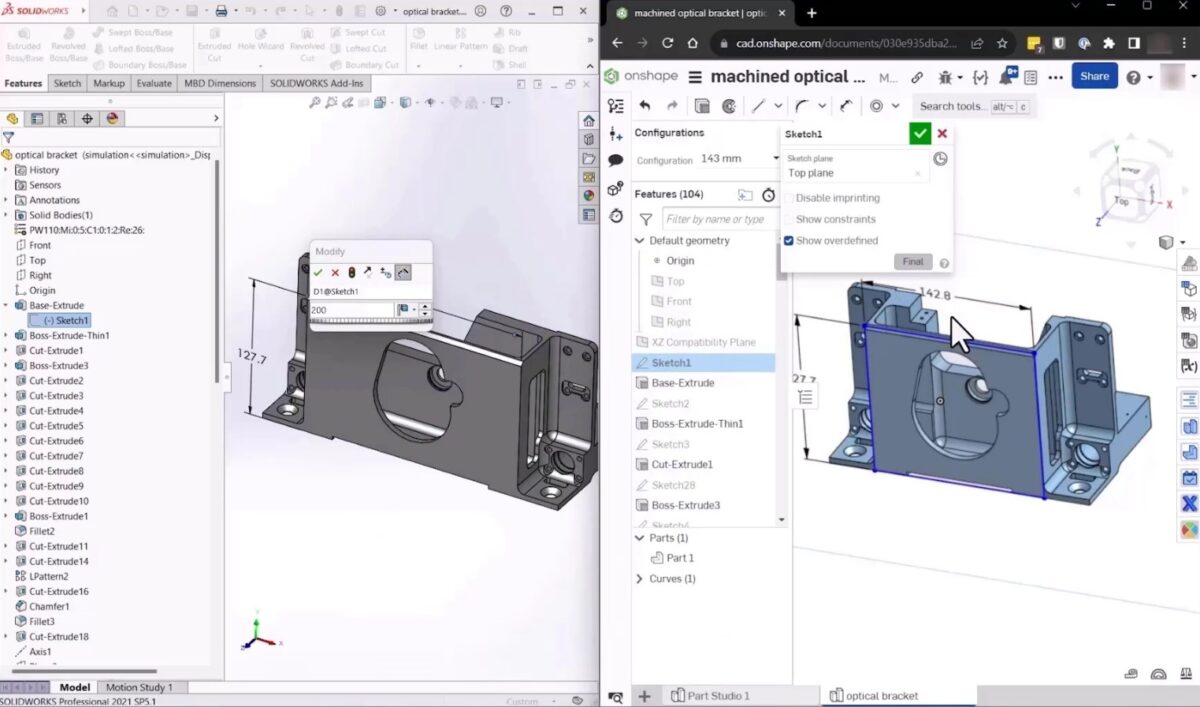
Task: Open the ConfigurationManager tab icon in SolidWorks
Action: coord(62,118)
